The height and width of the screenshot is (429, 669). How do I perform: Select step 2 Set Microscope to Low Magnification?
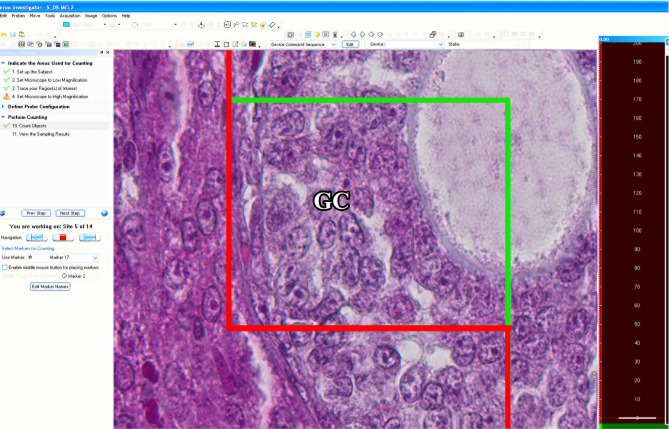click(x=49, y=80)
